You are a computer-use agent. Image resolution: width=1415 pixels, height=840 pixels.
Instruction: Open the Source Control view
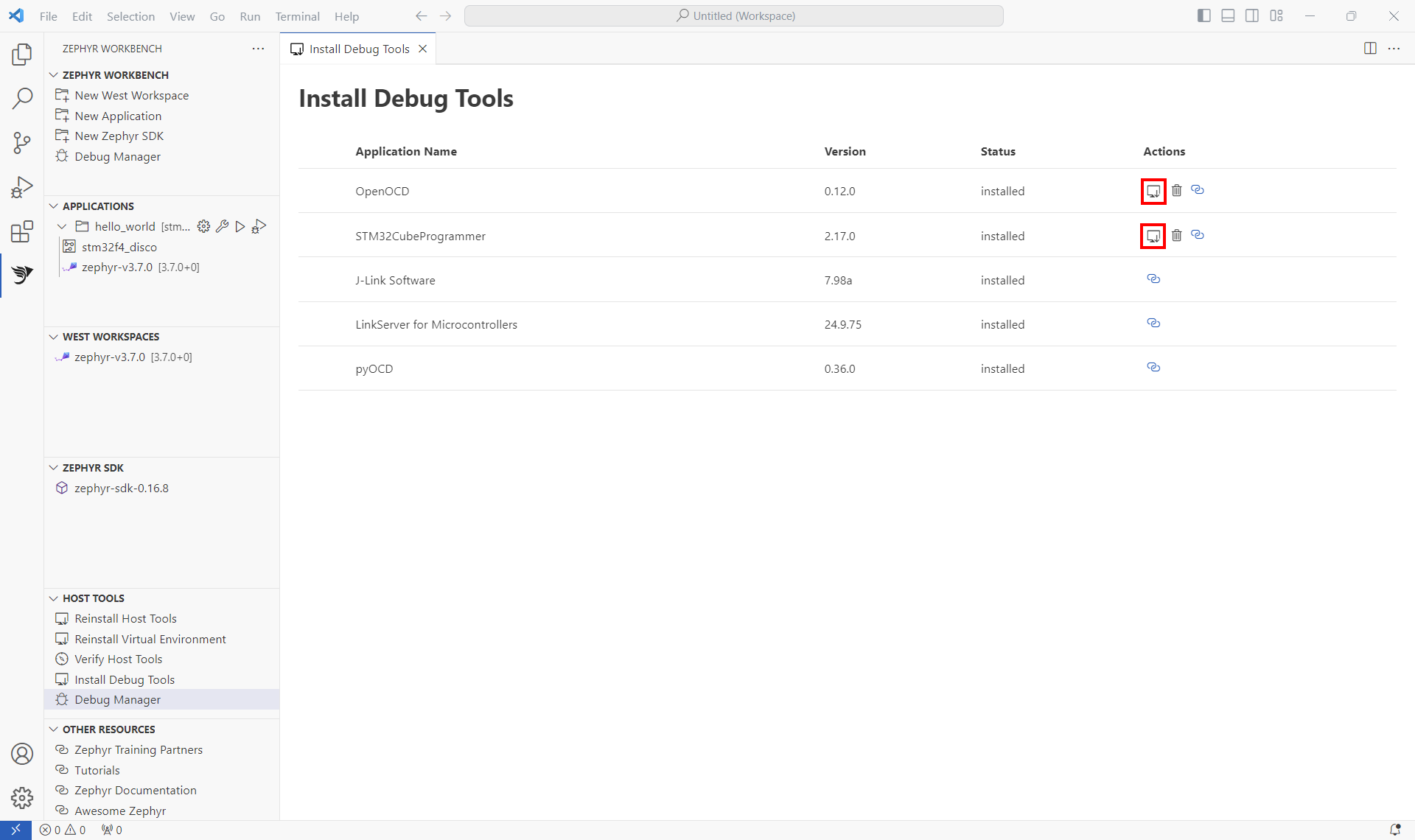click(22, 143)
